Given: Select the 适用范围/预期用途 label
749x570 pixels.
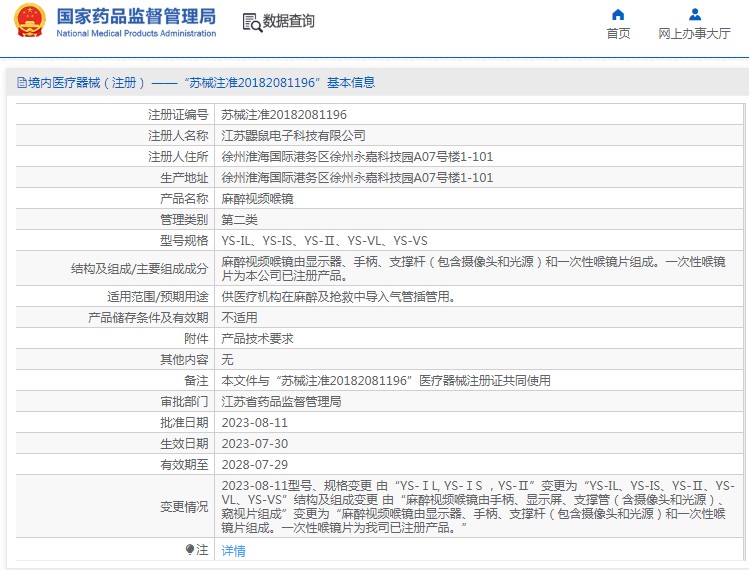Looking at the screenshot, I should click(x=158, y=297).
